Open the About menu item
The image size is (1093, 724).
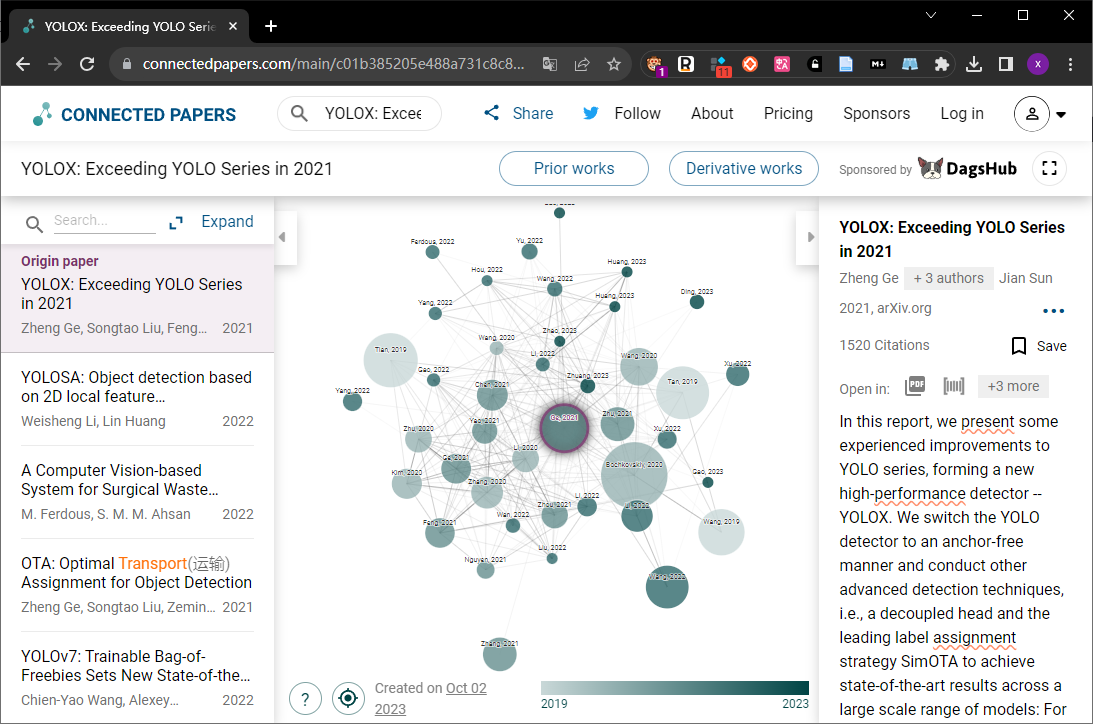(x=712, y=114)
